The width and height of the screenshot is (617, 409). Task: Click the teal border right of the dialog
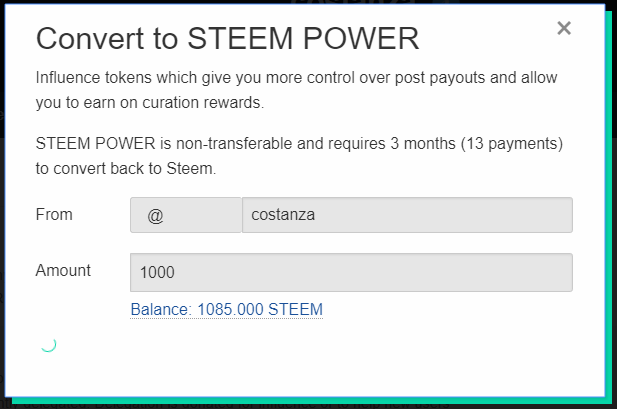coord(609,200)
